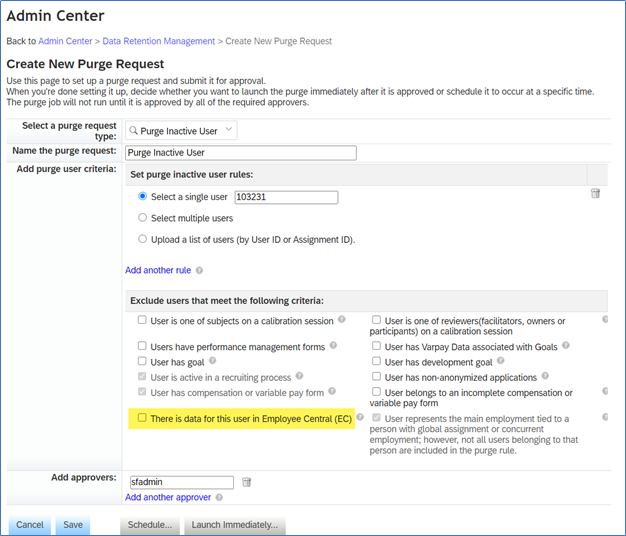626x536 pixels.
Task: Check User is one of subjects on calibration session
Action: coord(142,320)
